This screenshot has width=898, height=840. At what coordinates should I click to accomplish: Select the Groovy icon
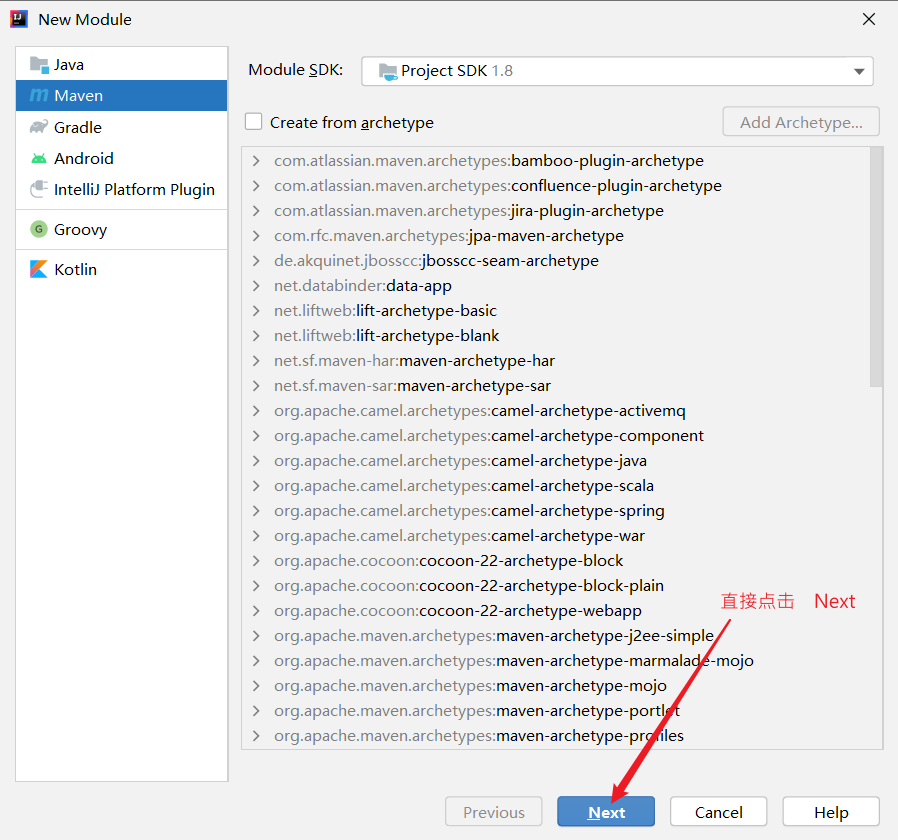tap(39, 229)
